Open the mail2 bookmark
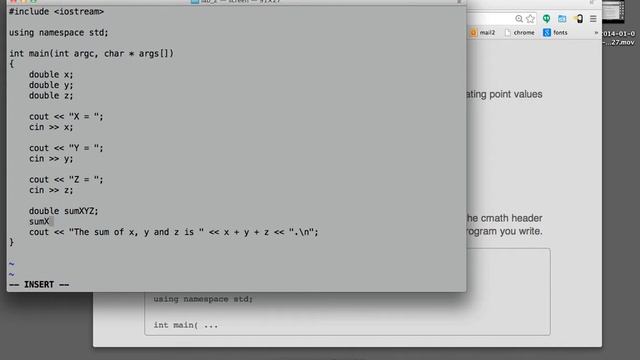640x360 pixels. [483, 33]
